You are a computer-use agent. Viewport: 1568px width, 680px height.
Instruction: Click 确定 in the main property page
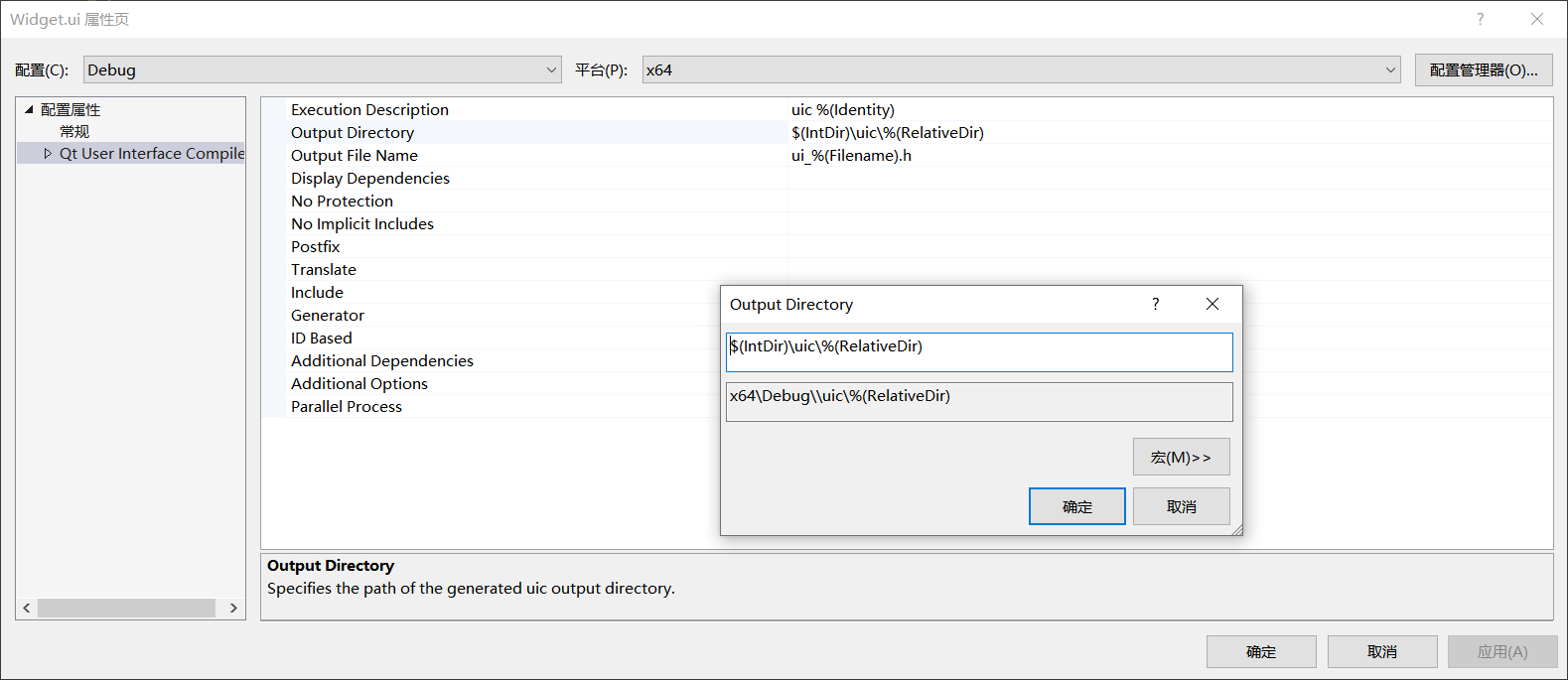[1261, 651]
